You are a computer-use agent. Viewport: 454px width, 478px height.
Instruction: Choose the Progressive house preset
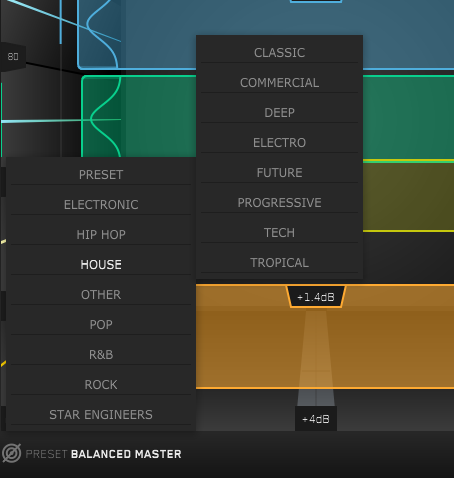click(279, 203)
